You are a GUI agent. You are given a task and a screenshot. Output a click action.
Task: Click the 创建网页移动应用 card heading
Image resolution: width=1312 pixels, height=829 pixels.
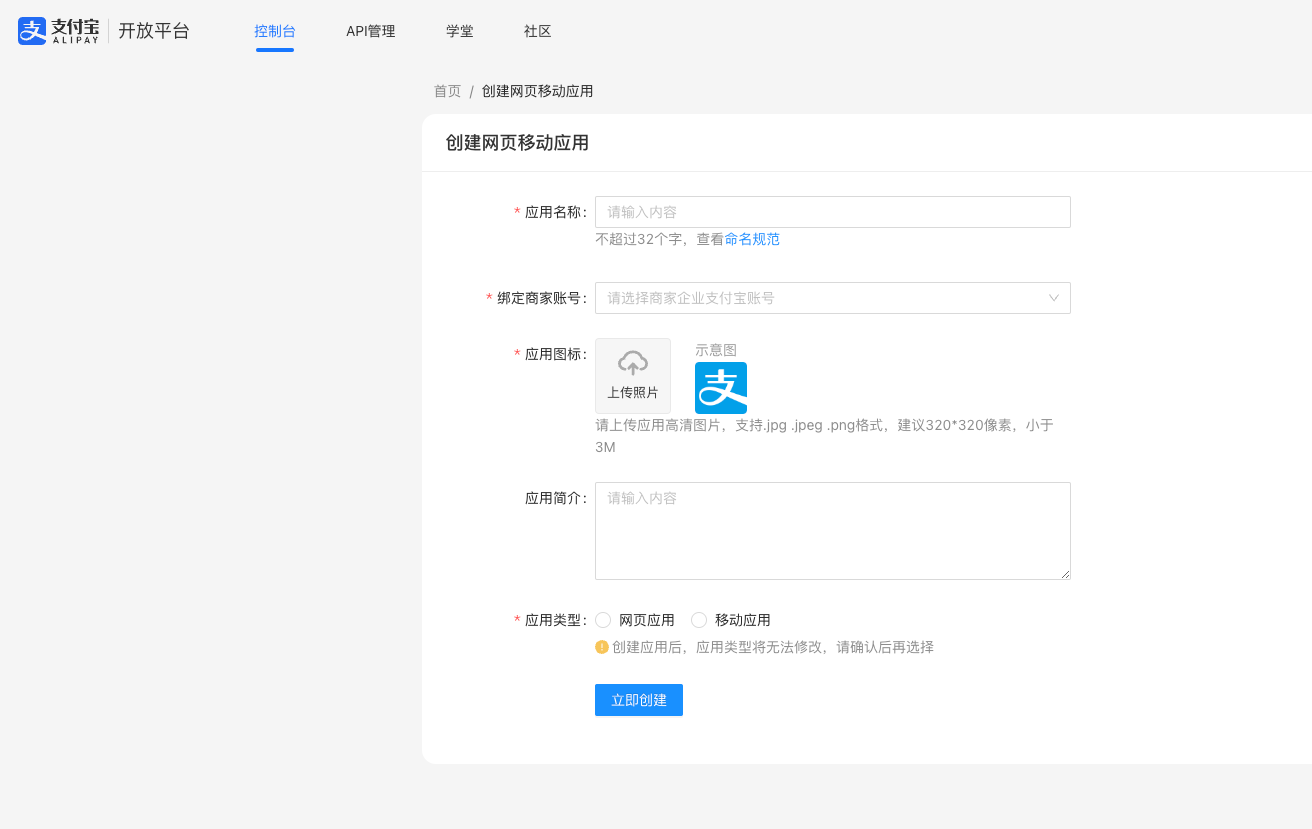click(517, 143)
